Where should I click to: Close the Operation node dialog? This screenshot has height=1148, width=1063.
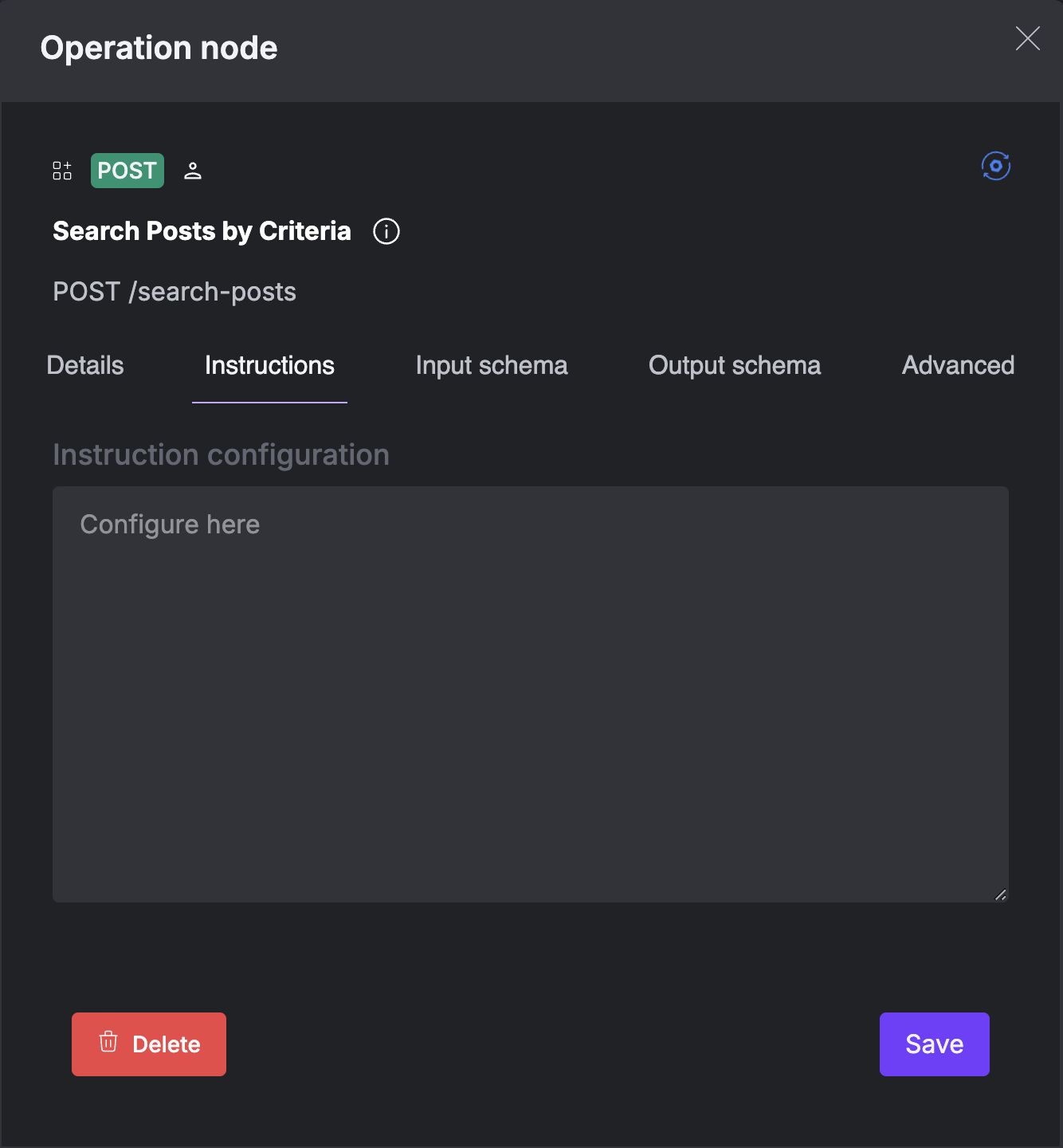point(1027,38)
